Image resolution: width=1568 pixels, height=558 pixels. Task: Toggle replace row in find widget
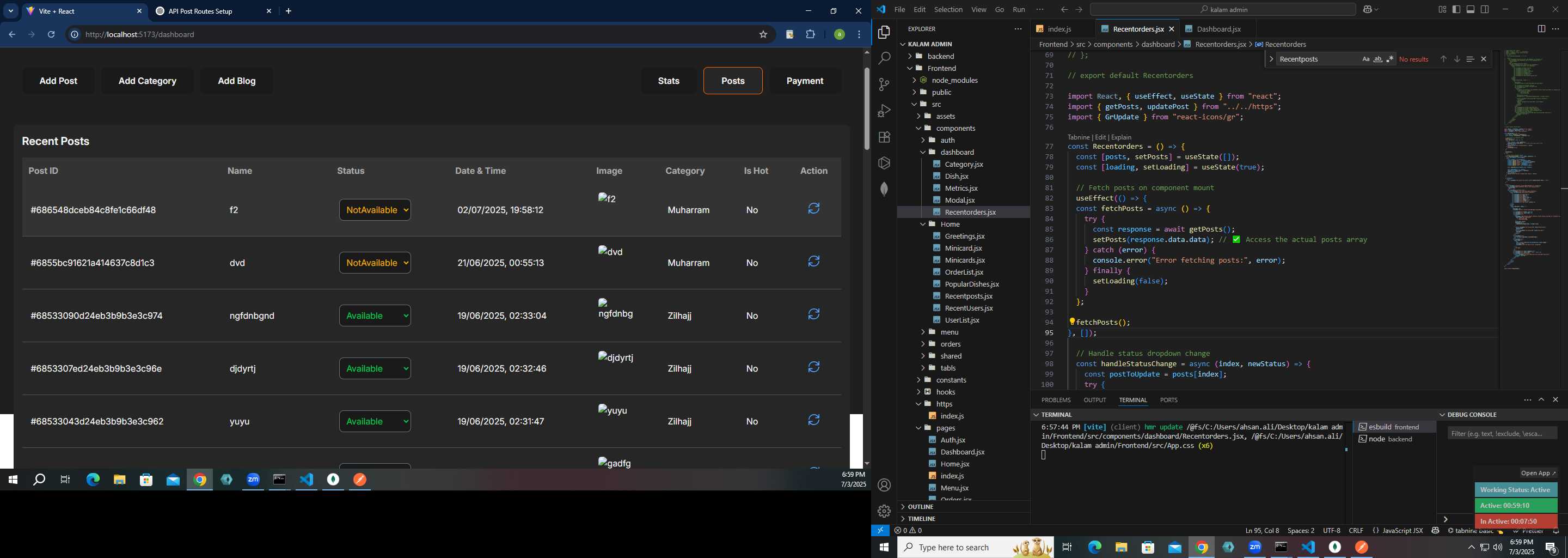click(1271, 59)
